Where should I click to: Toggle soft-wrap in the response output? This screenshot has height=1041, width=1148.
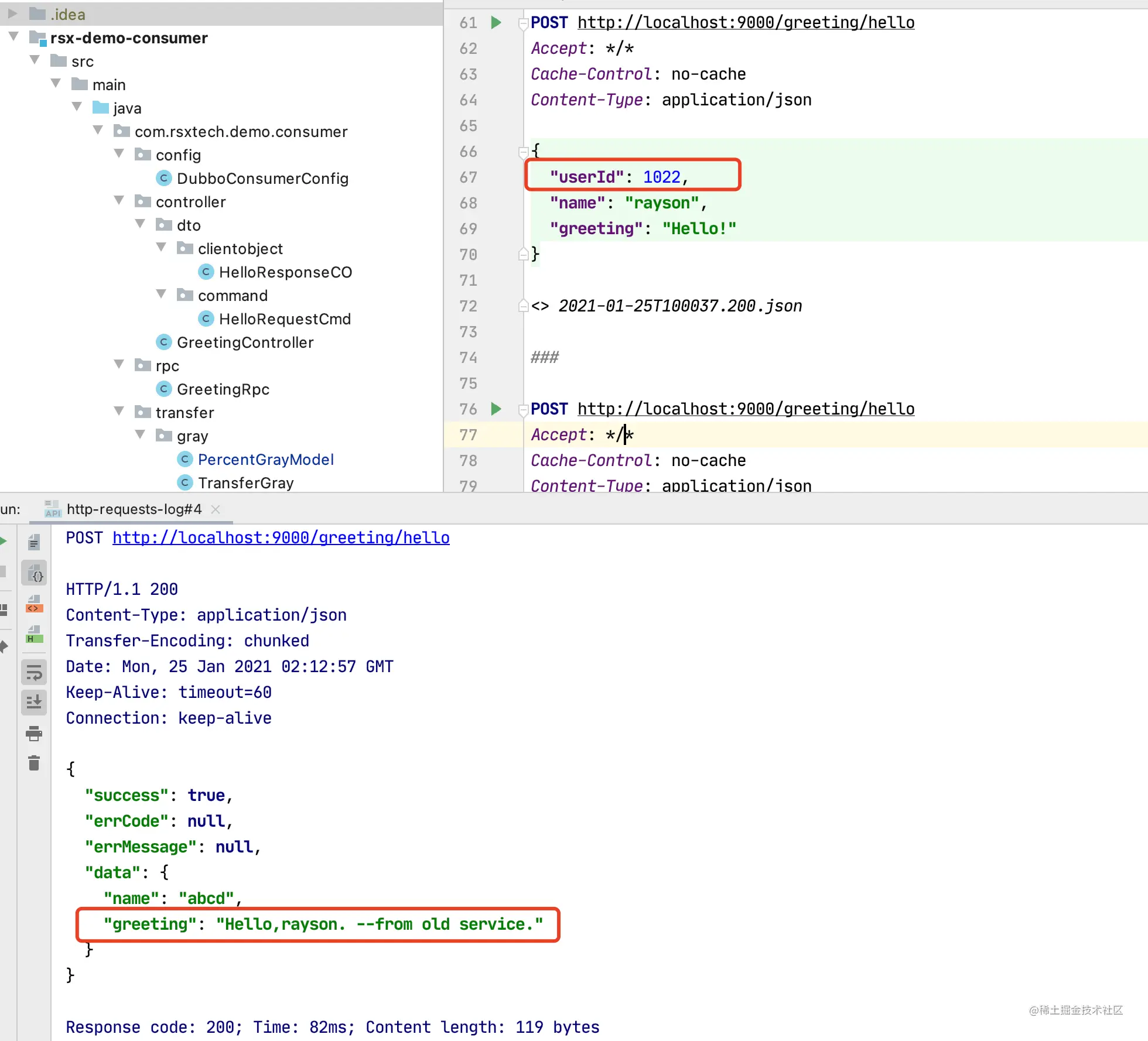pyautogui.click(x=35, y=672)
